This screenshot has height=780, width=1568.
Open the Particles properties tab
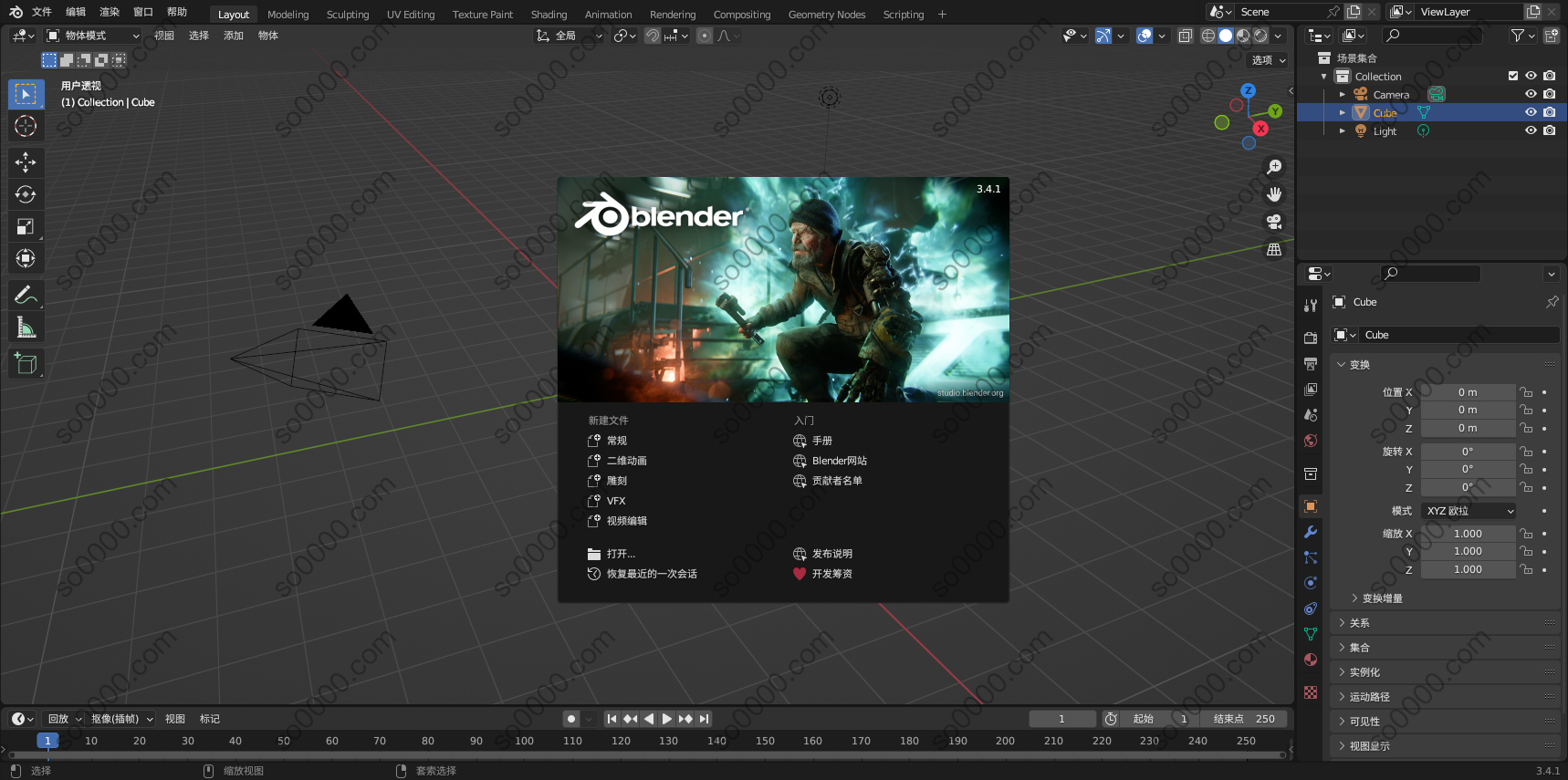point(1311,557)
